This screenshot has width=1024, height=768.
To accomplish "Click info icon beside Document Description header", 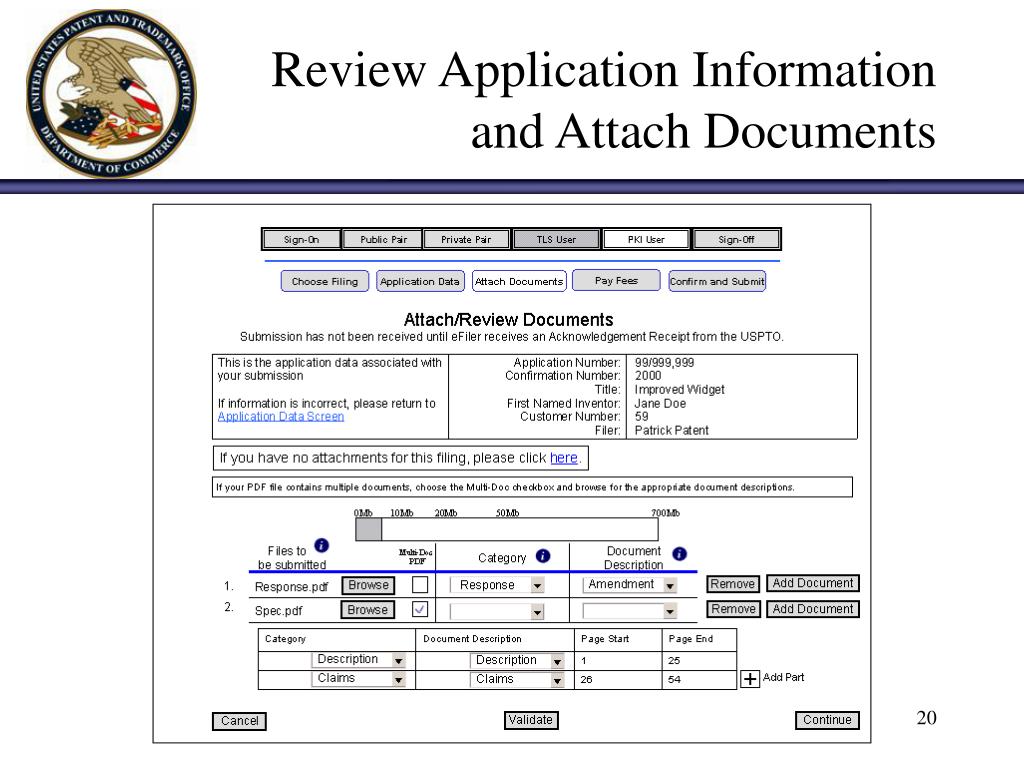I will [x=679, y=554].
